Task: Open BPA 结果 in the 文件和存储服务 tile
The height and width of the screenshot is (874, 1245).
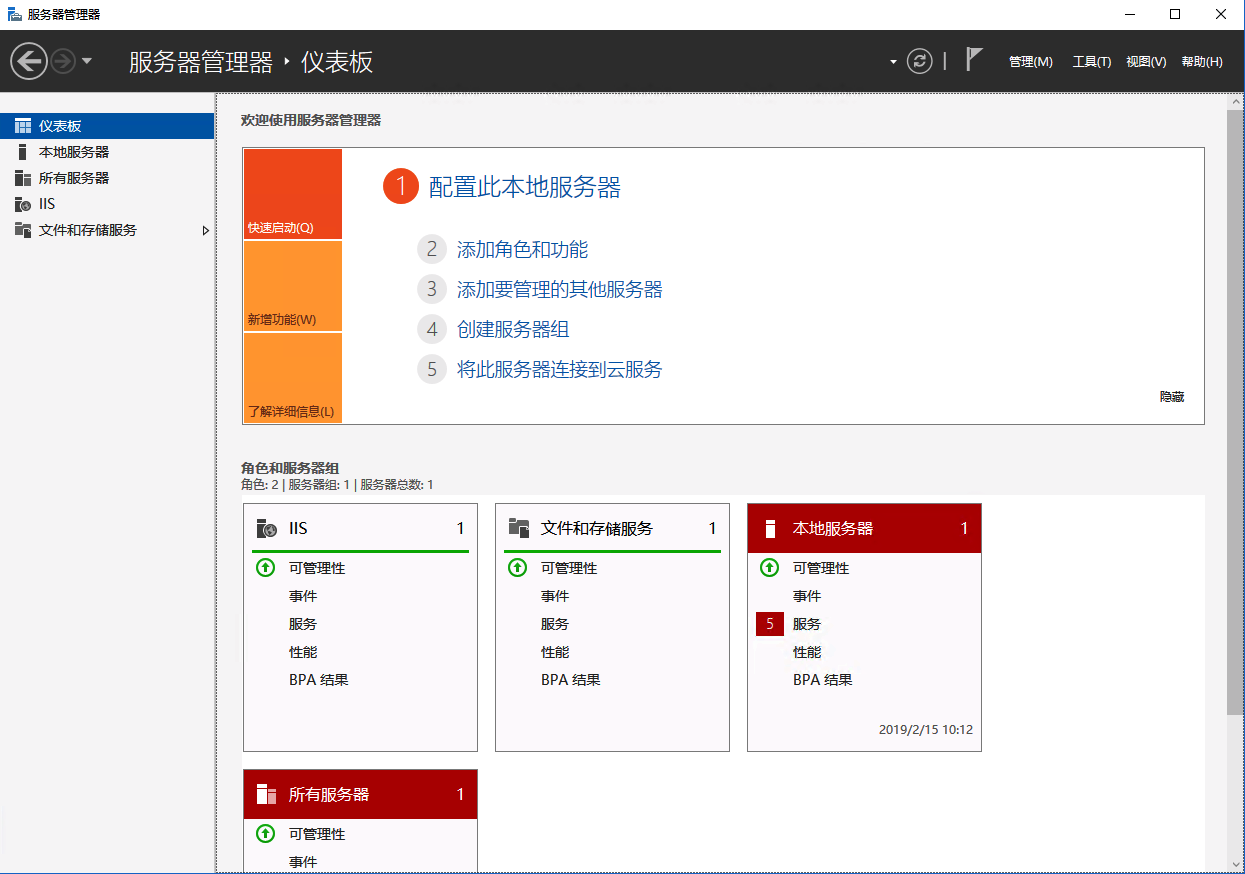Action: [571, 680]
